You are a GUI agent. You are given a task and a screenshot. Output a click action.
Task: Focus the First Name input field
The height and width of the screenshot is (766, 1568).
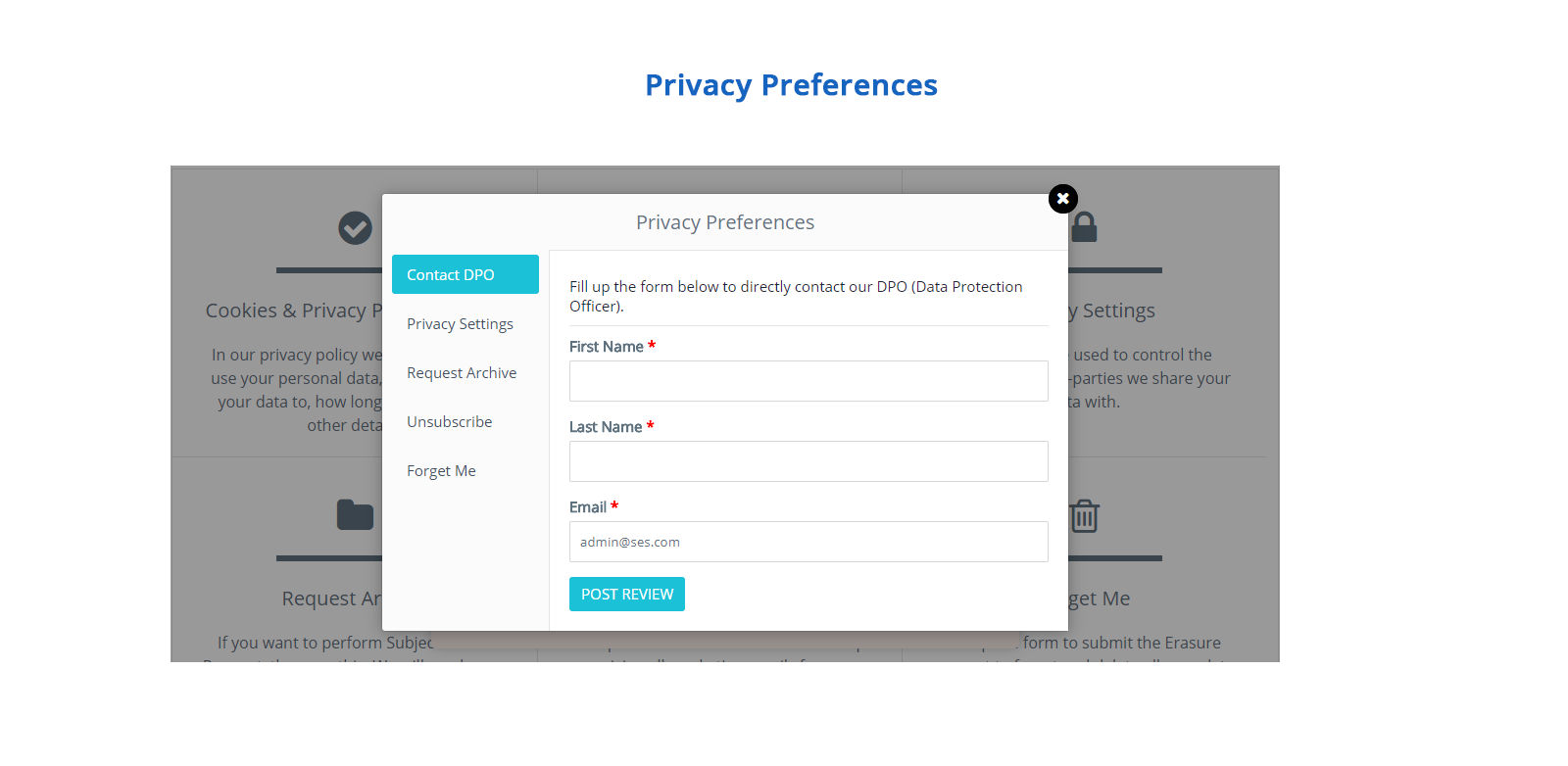pyautogui.click(x=808, y=381)
